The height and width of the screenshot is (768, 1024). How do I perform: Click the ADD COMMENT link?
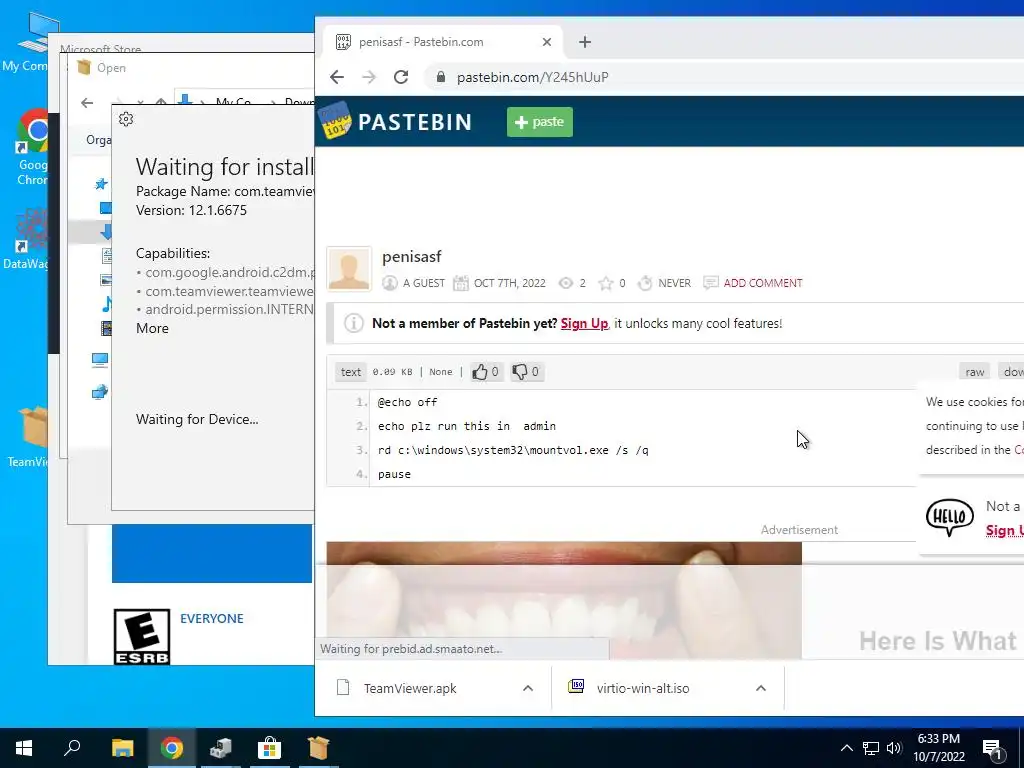click(763, 283)
